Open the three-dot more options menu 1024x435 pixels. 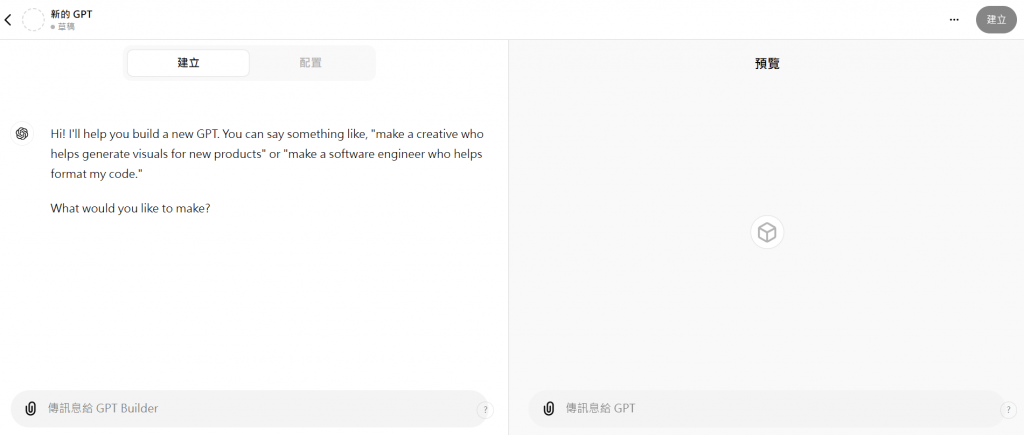coord(954,20)
